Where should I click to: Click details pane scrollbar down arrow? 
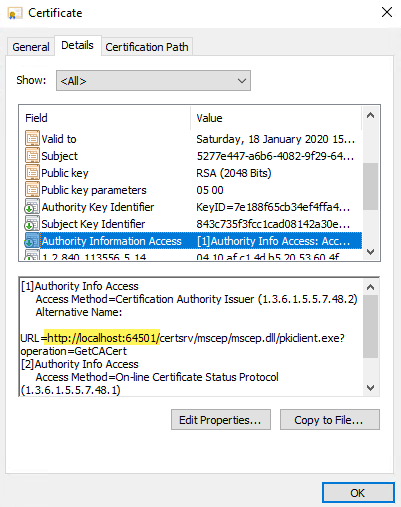pos(370,388)
